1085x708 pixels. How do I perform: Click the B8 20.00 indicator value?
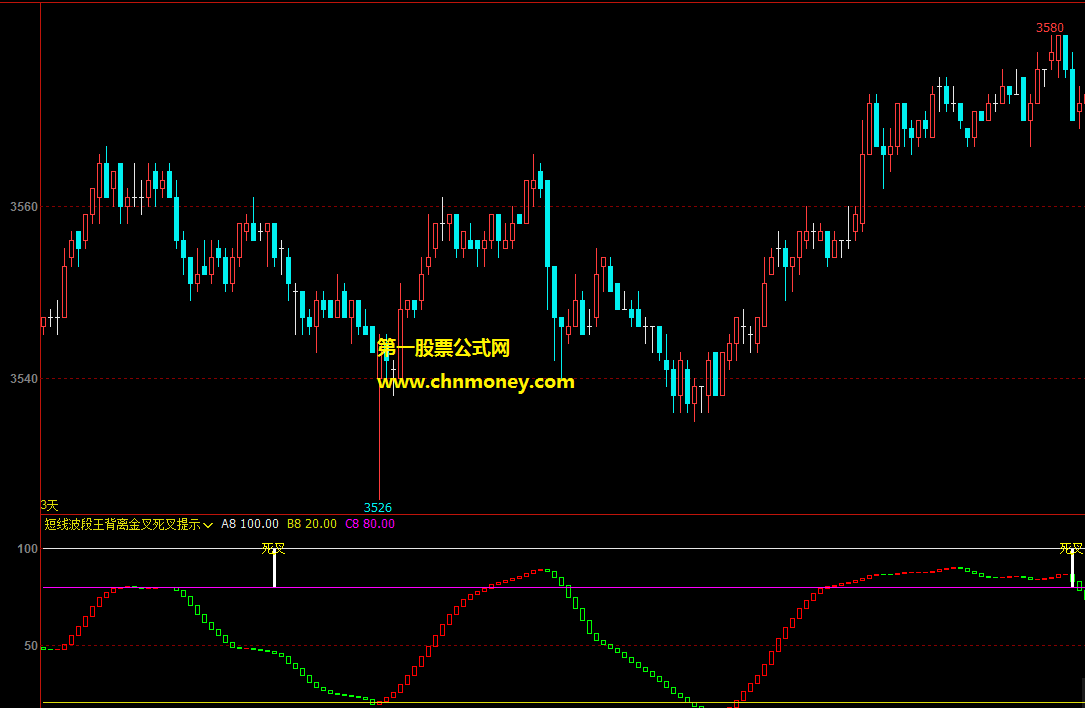[x=311, y=525]
